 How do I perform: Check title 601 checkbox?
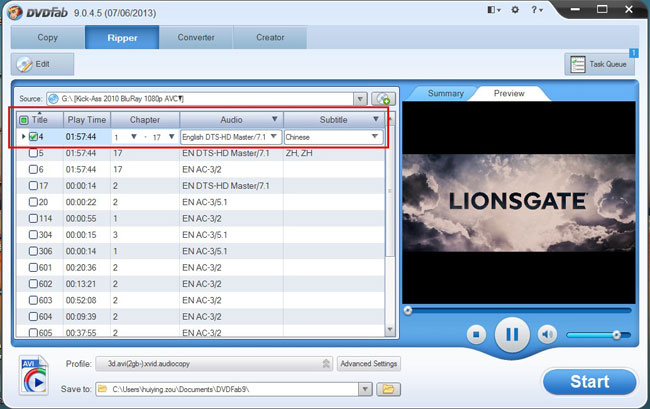[x=33, y=267]
